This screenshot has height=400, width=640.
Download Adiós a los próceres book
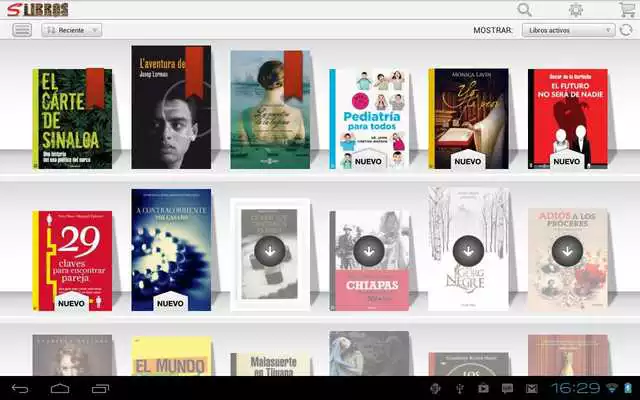pos(567,251)
